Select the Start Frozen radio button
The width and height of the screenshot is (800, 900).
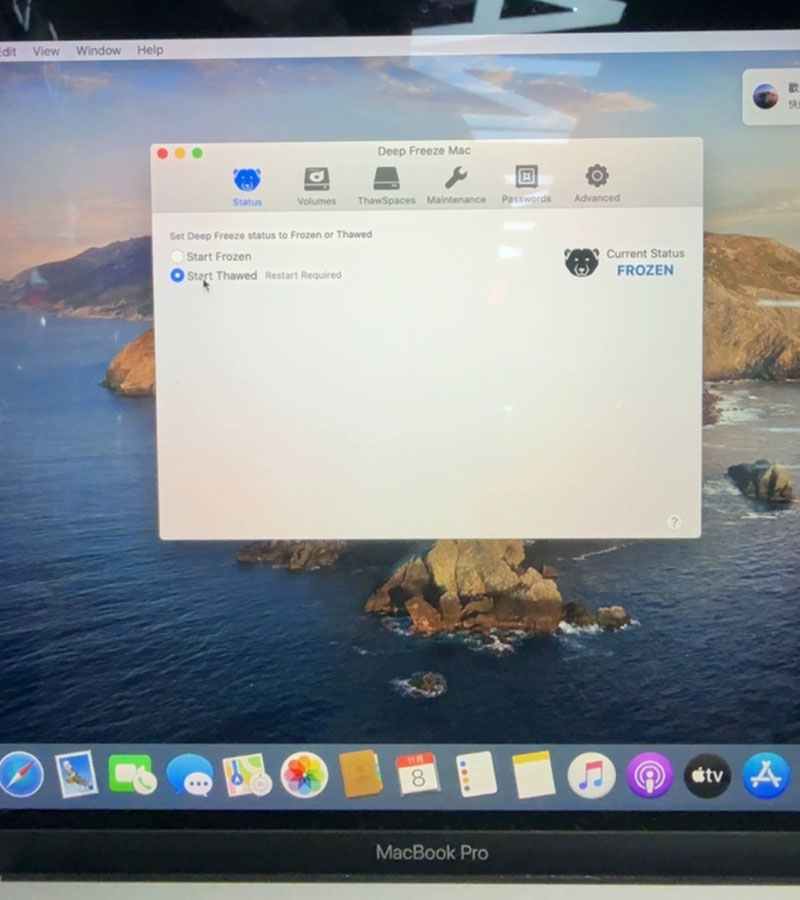177,257
